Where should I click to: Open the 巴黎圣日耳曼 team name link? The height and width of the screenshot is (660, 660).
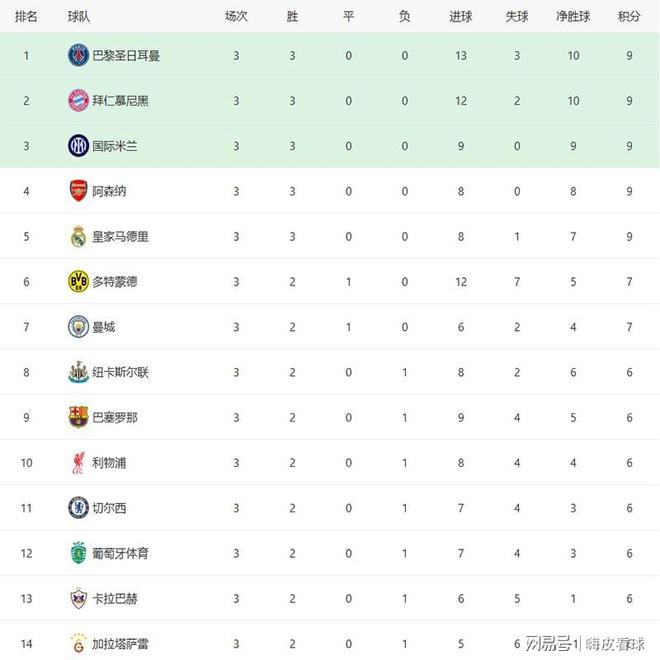click(126, 56)
